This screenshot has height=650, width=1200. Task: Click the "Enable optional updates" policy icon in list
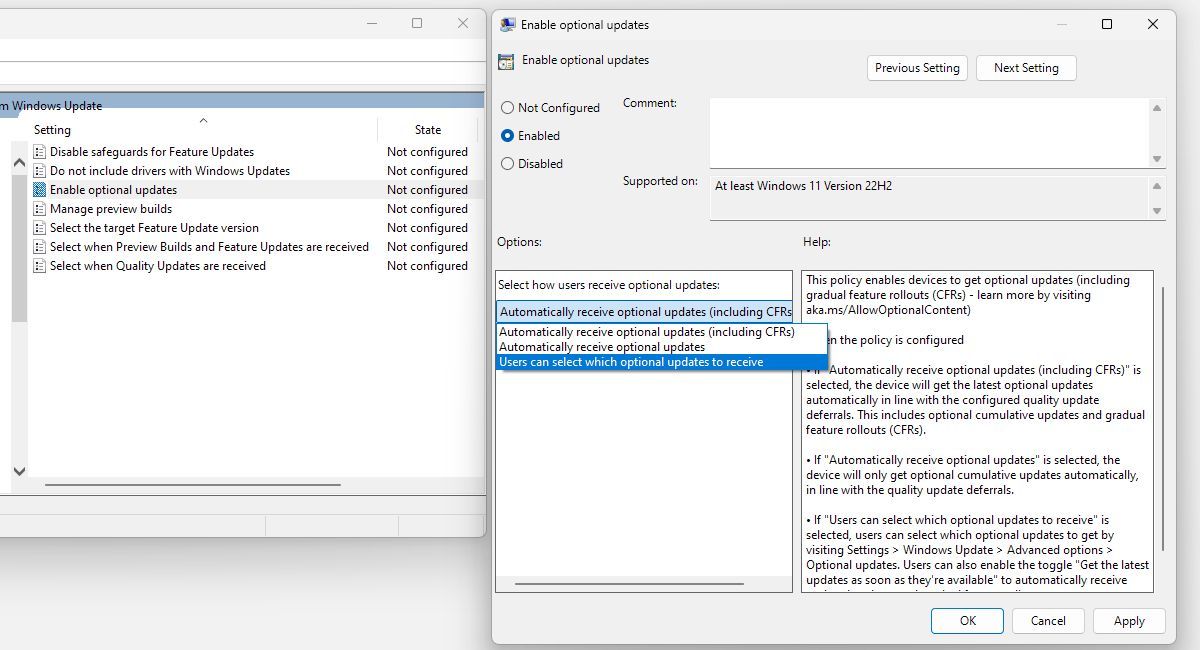tap(38, 189)
